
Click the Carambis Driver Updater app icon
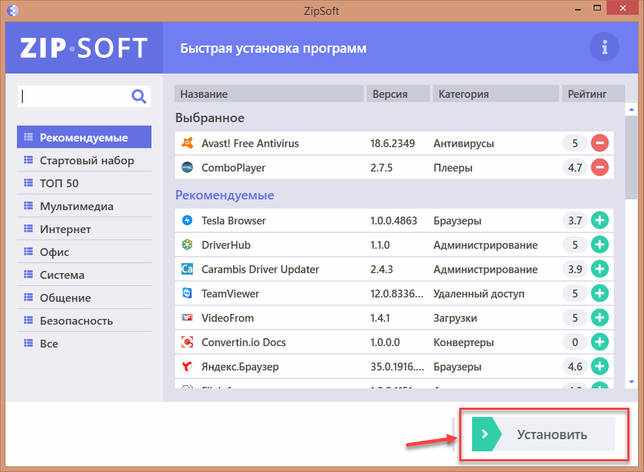coord(187,269)
